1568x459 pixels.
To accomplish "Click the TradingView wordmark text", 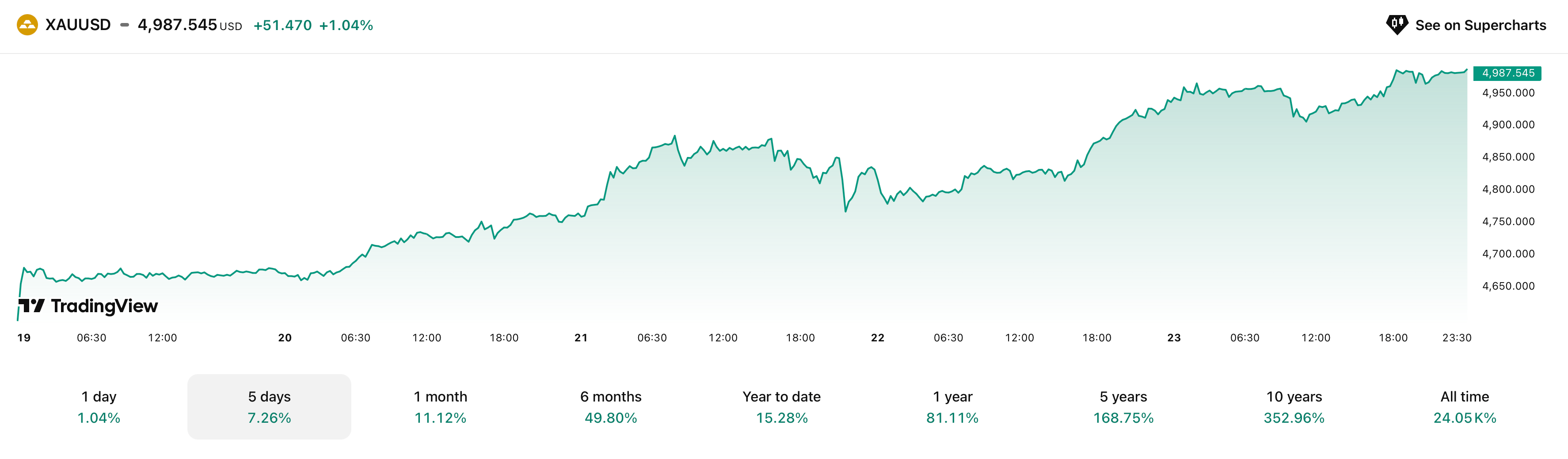I will 105,306.
